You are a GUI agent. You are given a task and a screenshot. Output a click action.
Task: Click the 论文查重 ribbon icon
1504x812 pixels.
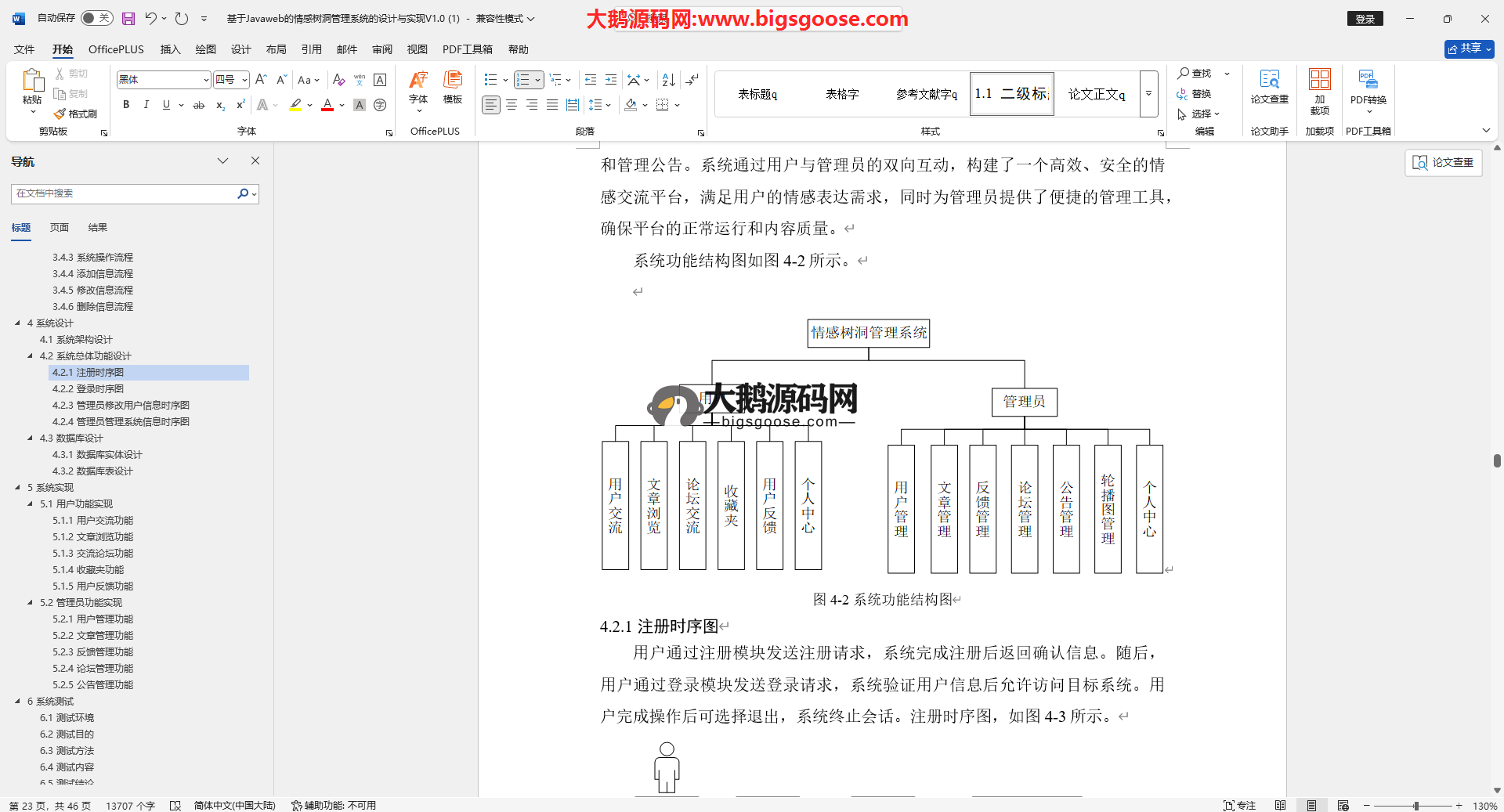(1269, 88)
